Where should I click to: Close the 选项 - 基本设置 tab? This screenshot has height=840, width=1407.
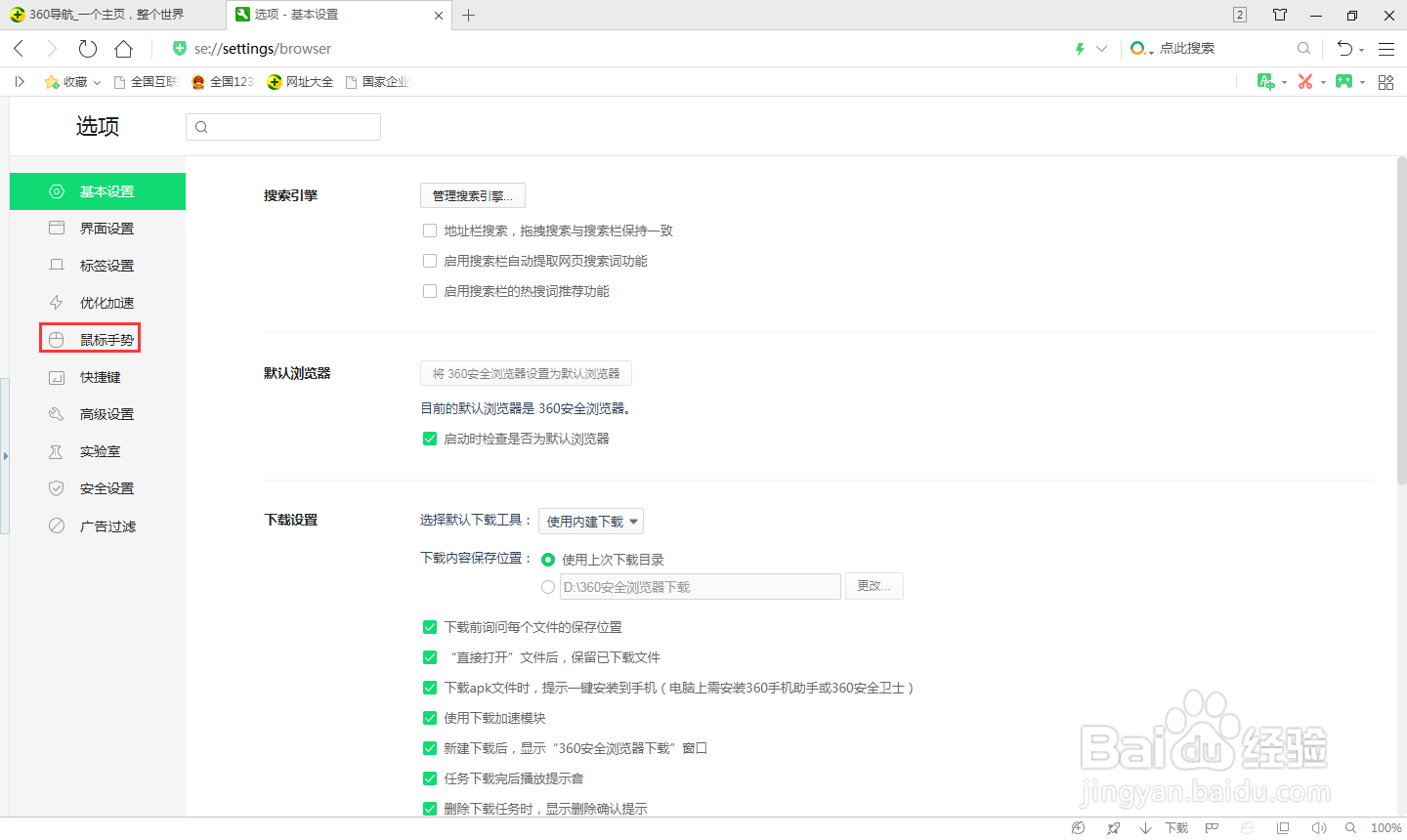coord(438,16)
